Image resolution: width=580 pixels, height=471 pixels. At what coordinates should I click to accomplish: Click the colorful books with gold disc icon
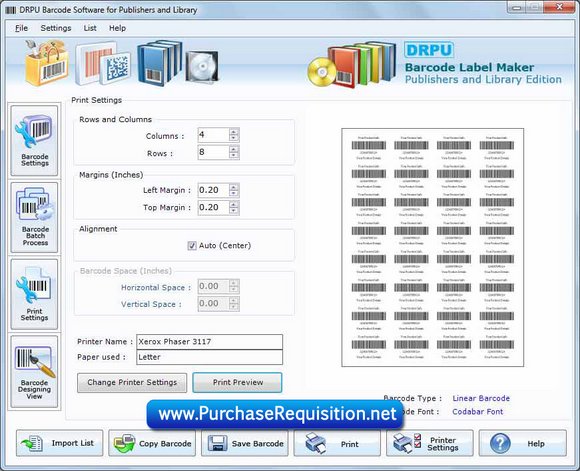[351, 64]
